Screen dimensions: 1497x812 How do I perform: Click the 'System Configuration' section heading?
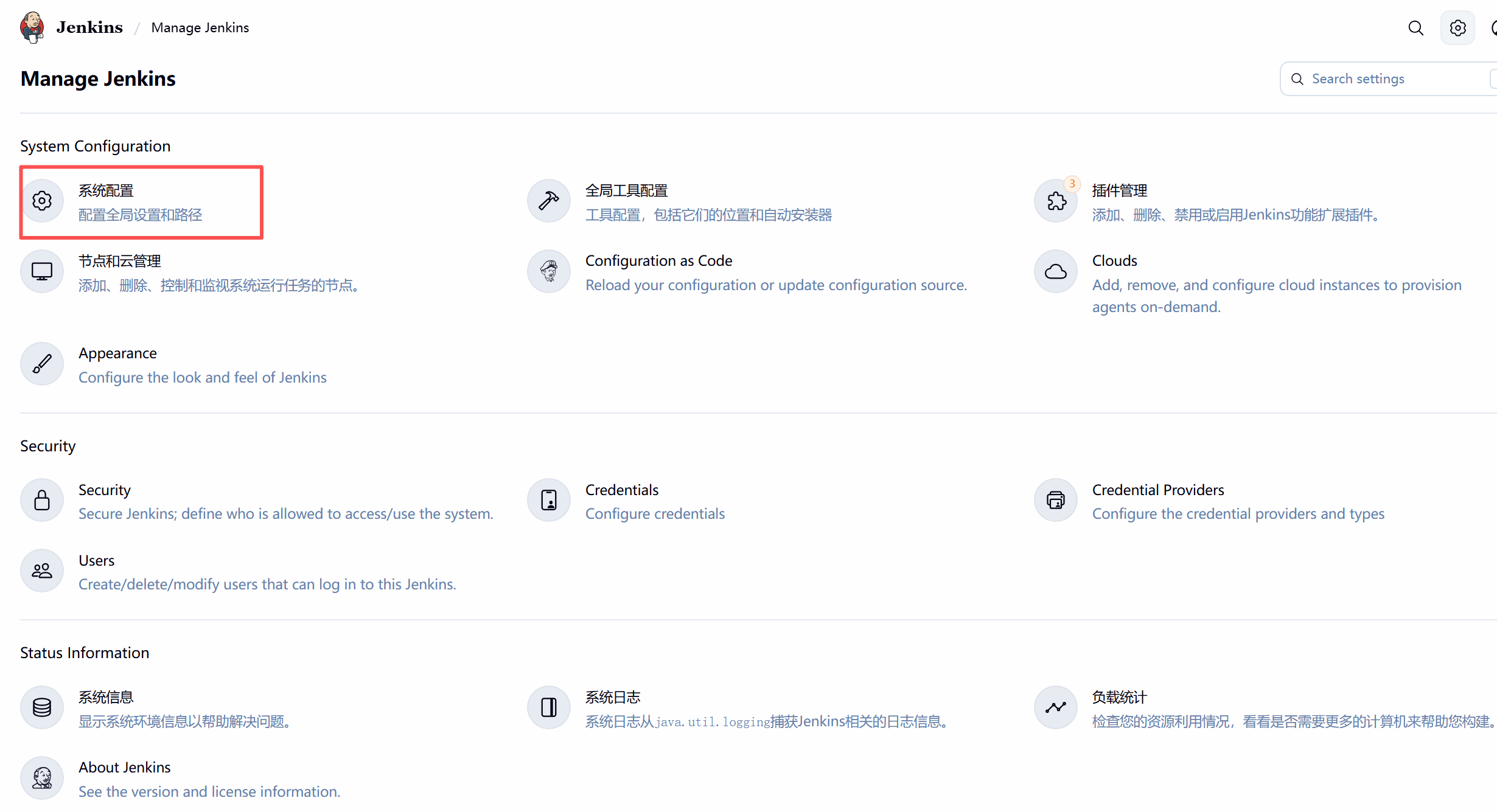click(96, 147)
